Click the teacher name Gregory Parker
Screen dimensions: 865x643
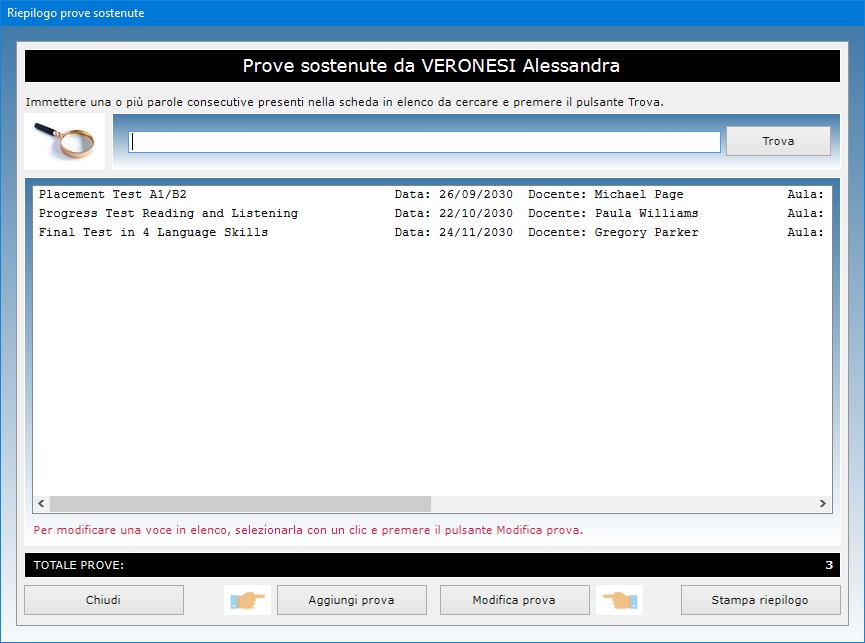coord(647,232)
